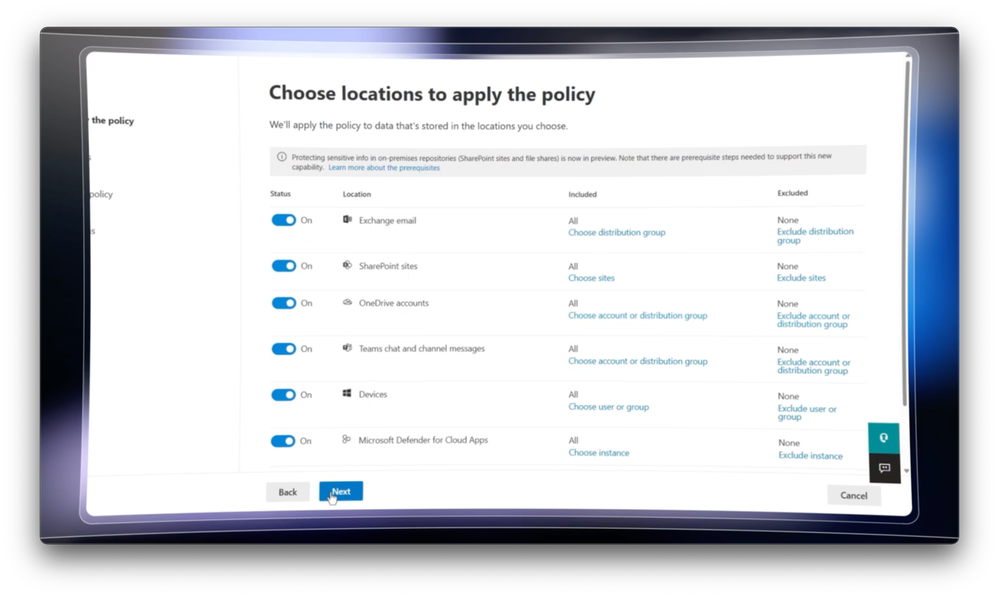Viewport: 999px width, 597px height.
Task: Click the vertical scrollbar of the page
Action: (906, 233)
